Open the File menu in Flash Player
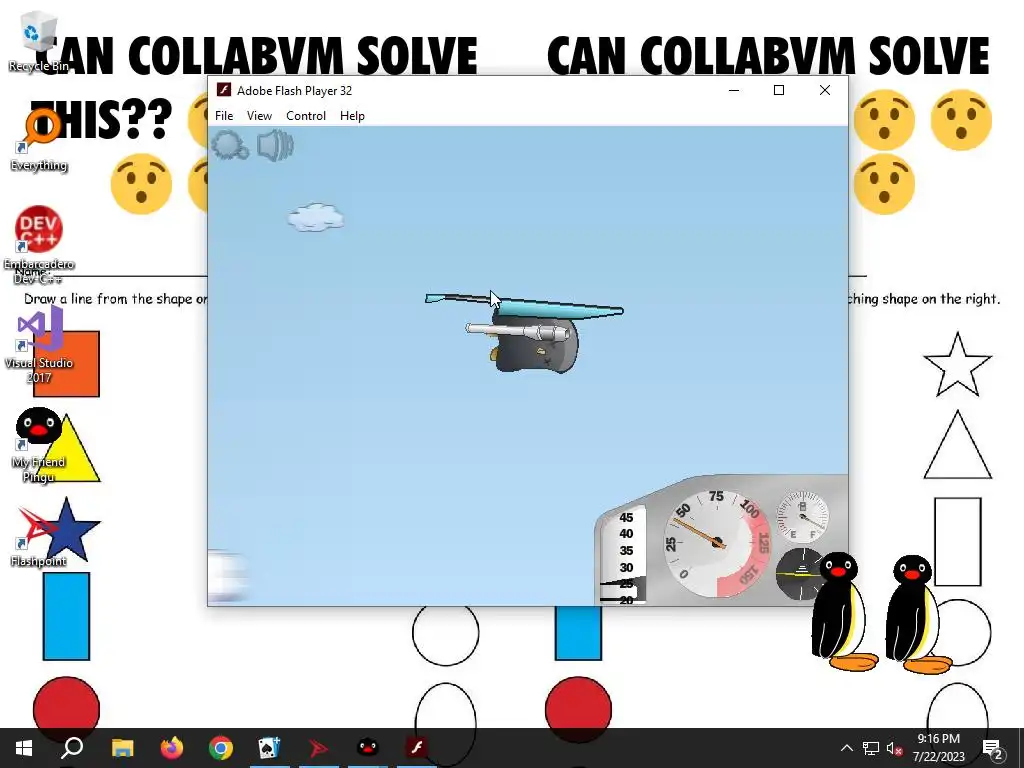The width and height of the screenshot is (1024, 768). (224, 116)
